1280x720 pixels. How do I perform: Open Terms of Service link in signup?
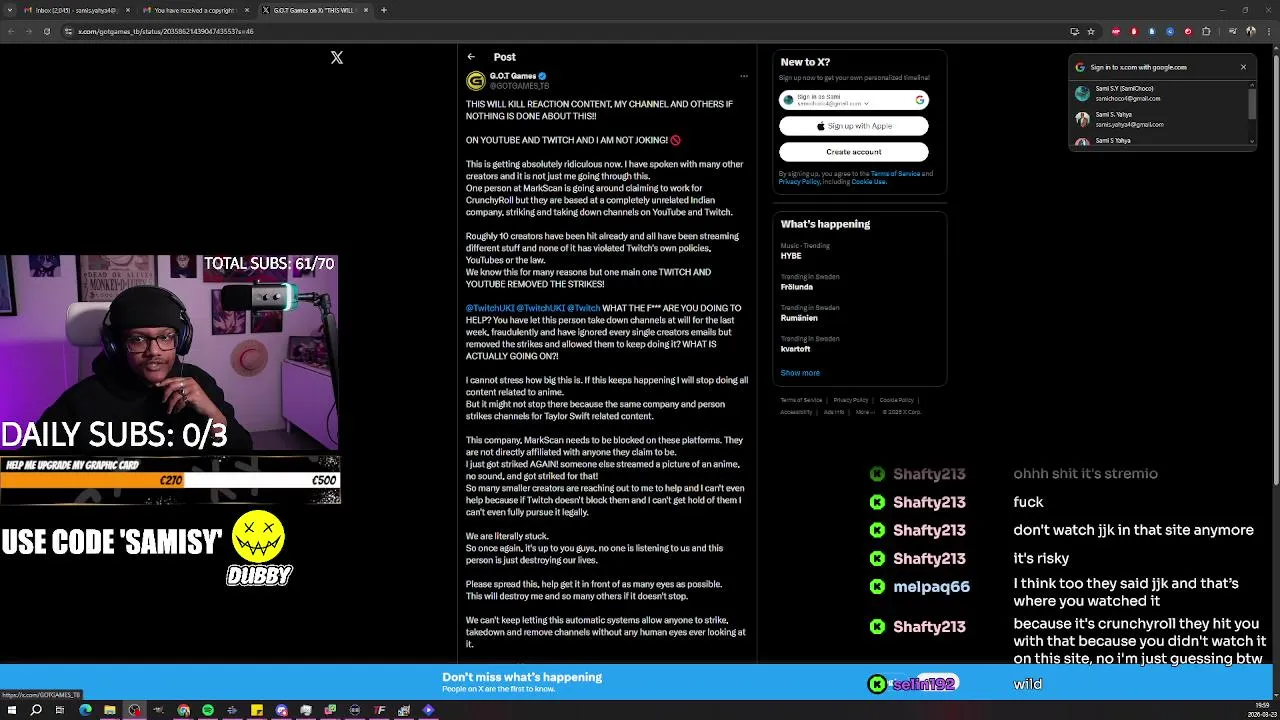tap(895, 174)
